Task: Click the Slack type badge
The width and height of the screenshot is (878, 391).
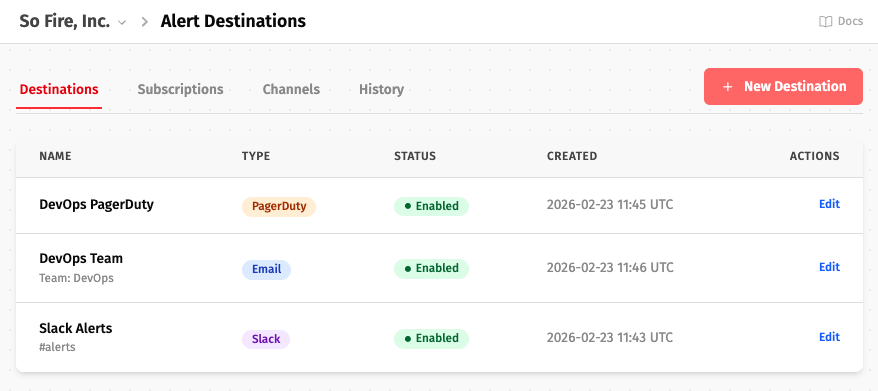Action: (266, 339)
